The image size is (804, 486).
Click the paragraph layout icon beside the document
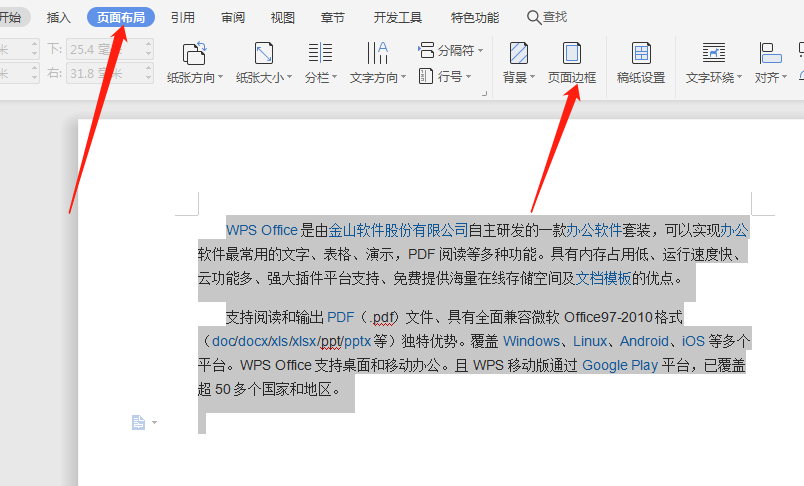[x=138, y=422]
